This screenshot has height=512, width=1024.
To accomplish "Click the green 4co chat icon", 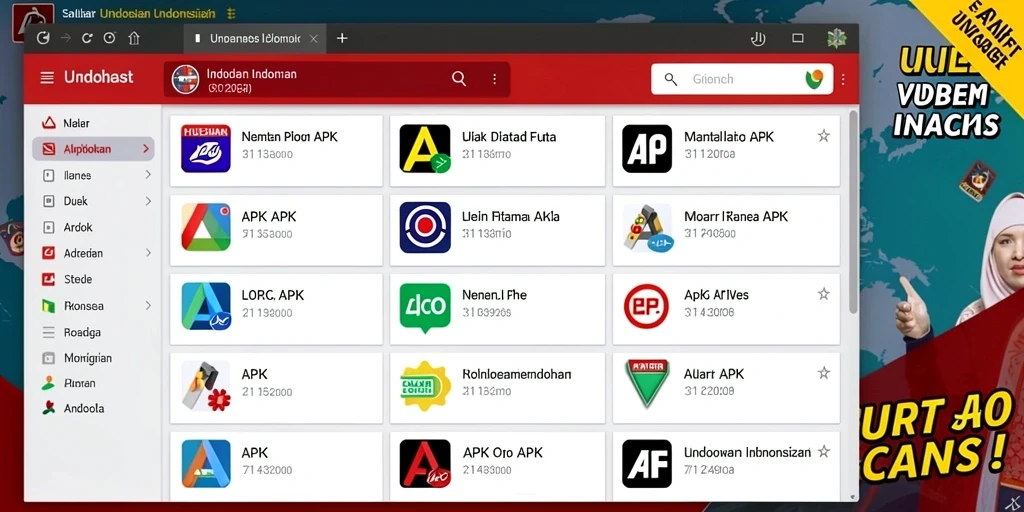I will 425,308.
